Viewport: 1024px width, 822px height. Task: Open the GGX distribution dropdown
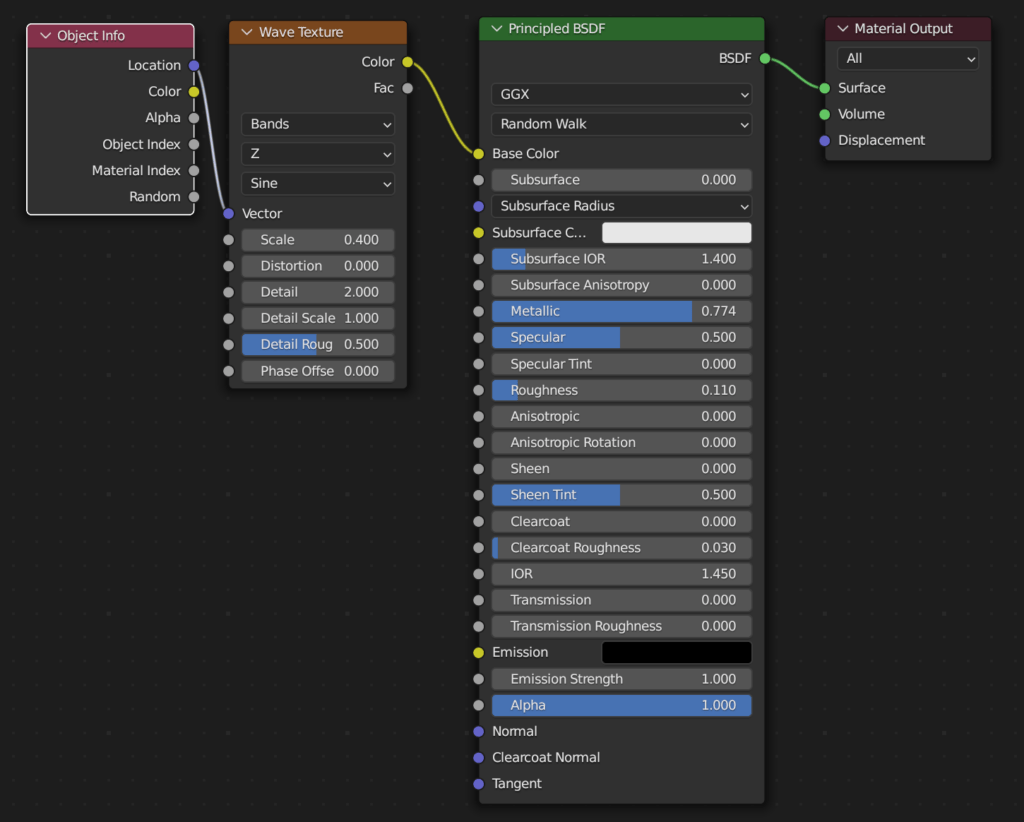click(621, 94)
